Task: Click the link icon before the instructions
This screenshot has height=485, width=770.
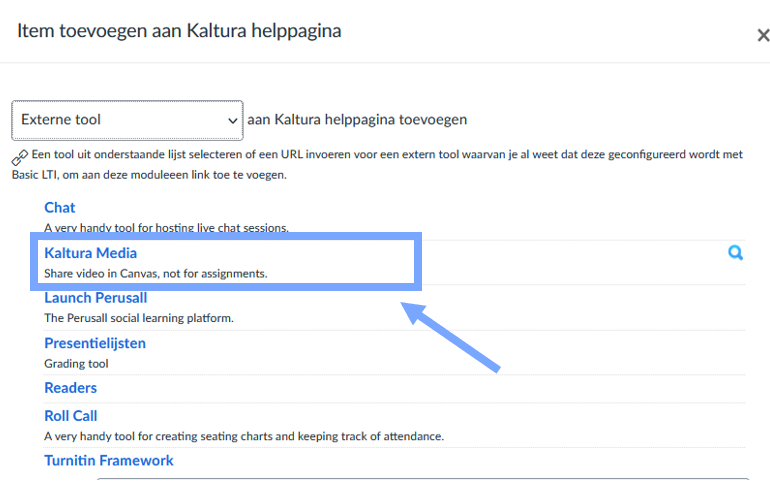Action: (20, 157)
